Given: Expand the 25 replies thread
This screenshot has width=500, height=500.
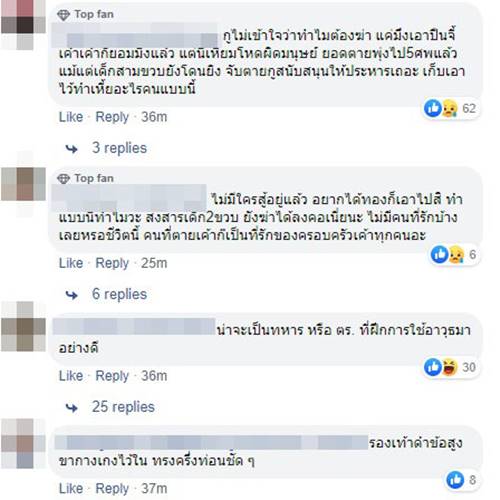Looking at the screenshot, I should (123, 407).
